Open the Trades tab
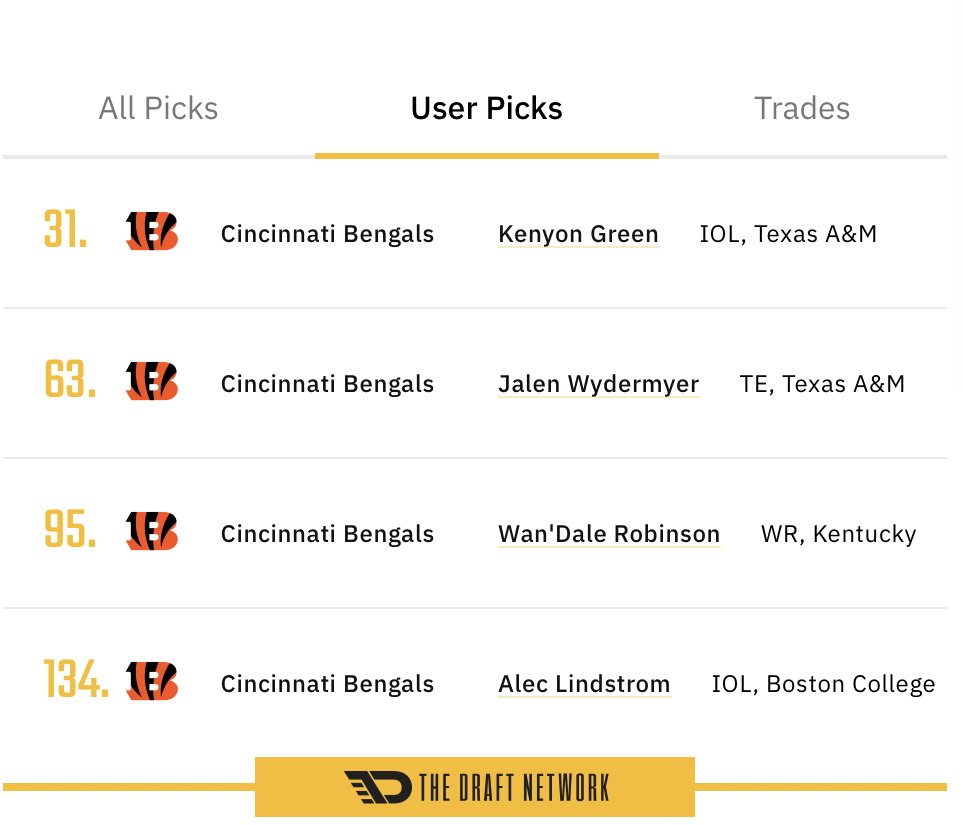The image size is (963, 825). point(801,109)
